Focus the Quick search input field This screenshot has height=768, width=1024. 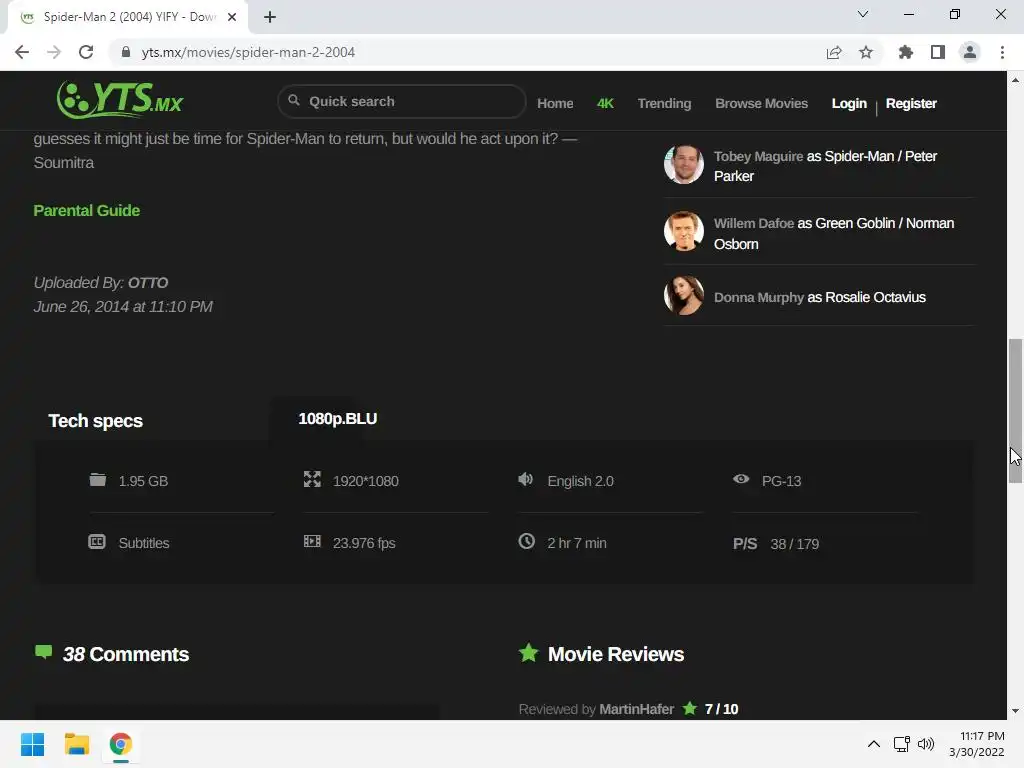tap(402, 101)
